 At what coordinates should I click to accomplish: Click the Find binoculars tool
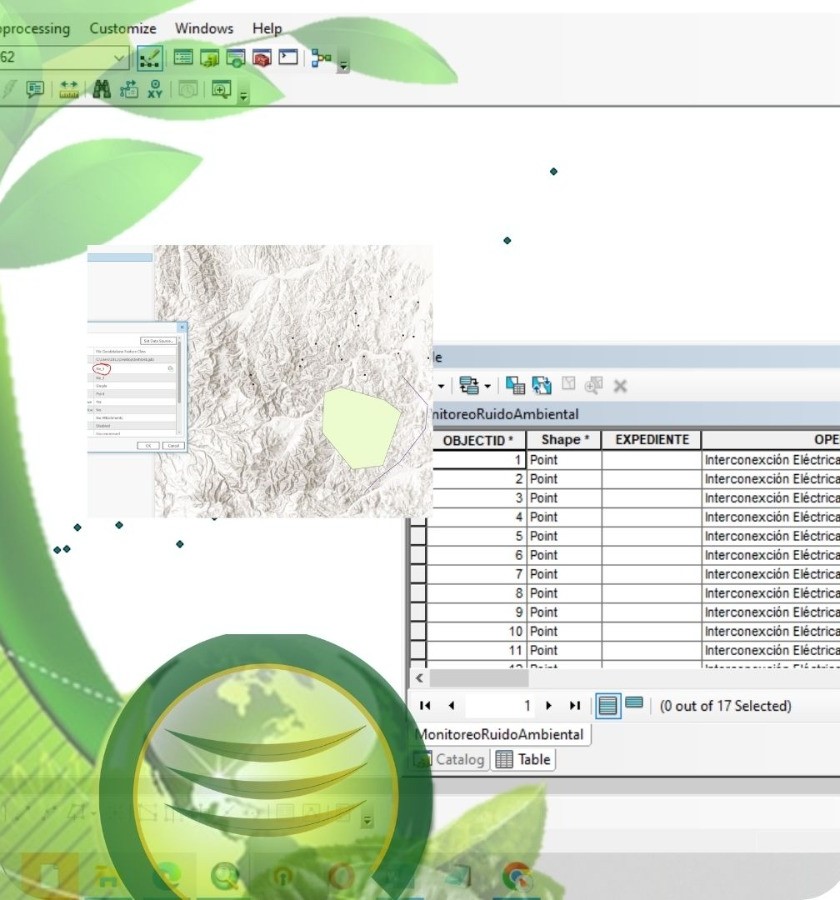pos(102,90)
